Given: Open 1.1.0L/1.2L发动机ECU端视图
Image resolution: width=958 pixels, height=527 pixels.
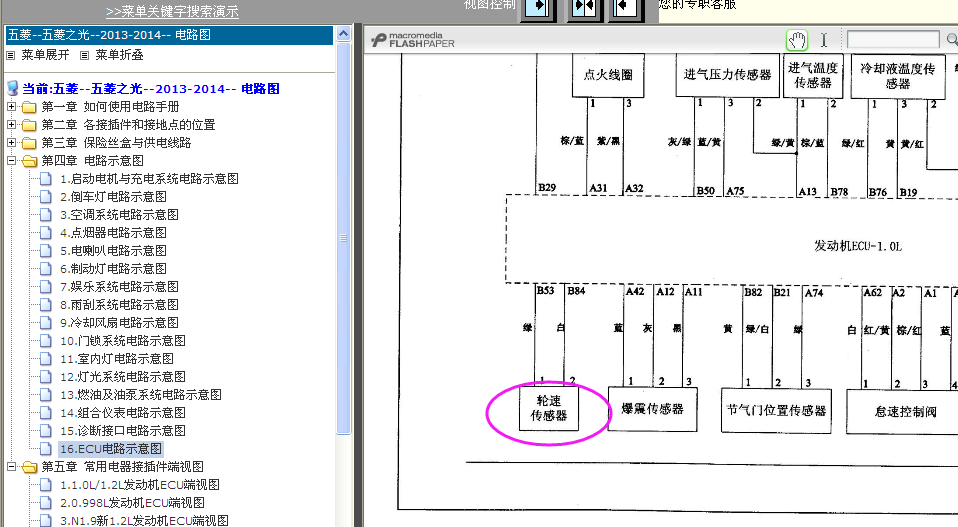Looking at the screenshot, I should [x=140, y=485].
